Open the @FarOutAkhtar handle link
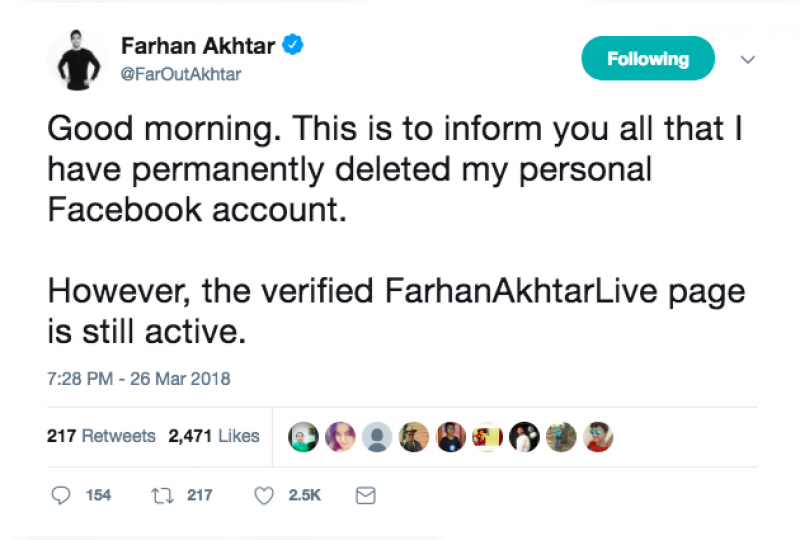This screenshot has height=540, width=800. click(x=181, y=75)
